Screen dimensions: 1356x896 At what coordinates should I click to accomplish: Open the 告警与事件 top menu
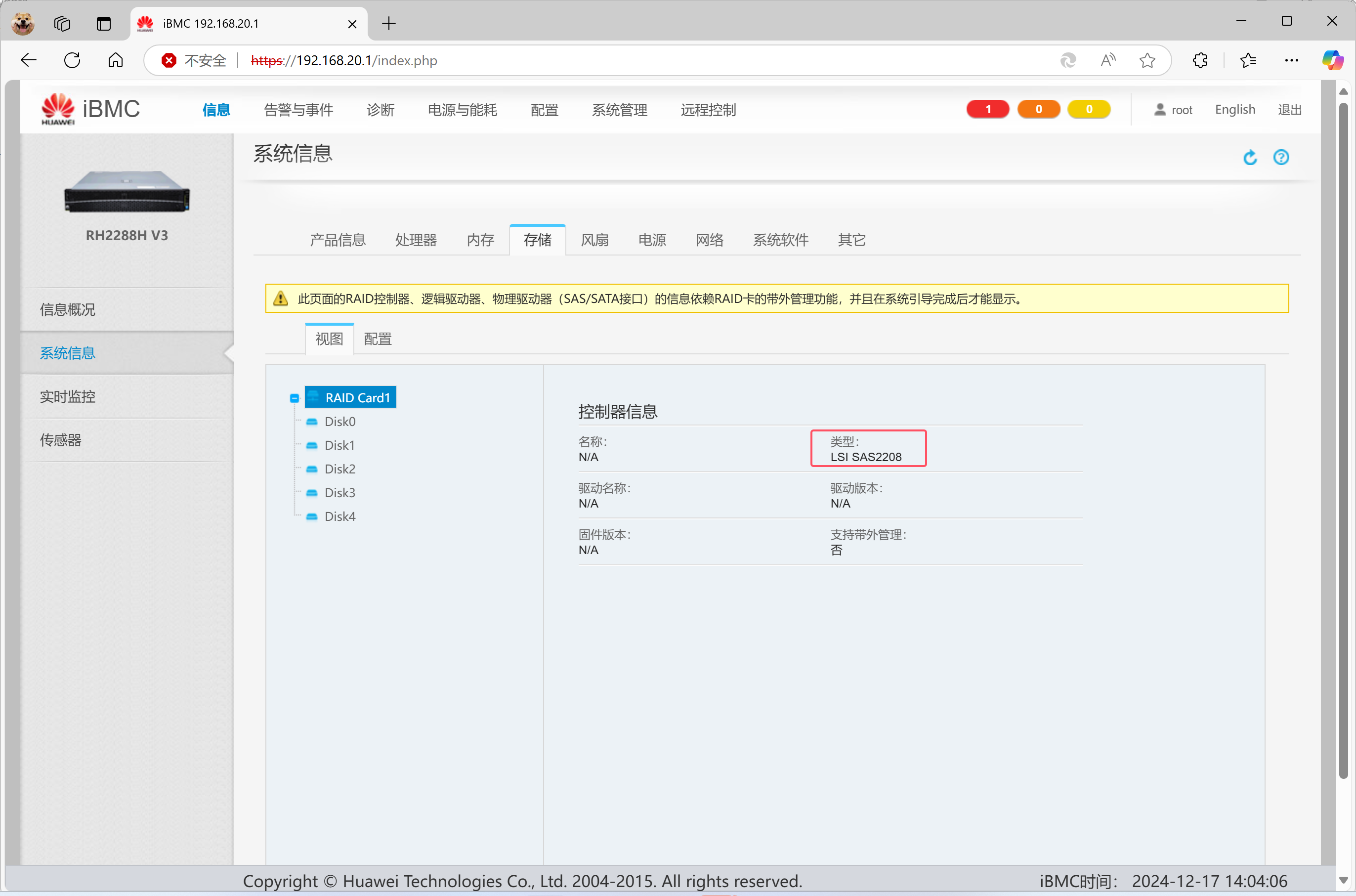coord(298,110)
